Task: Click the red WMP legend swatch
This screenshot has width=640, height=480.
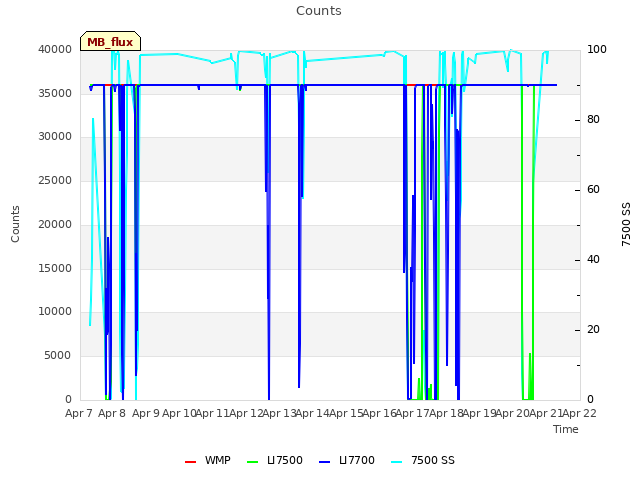Action: (191, 462)
